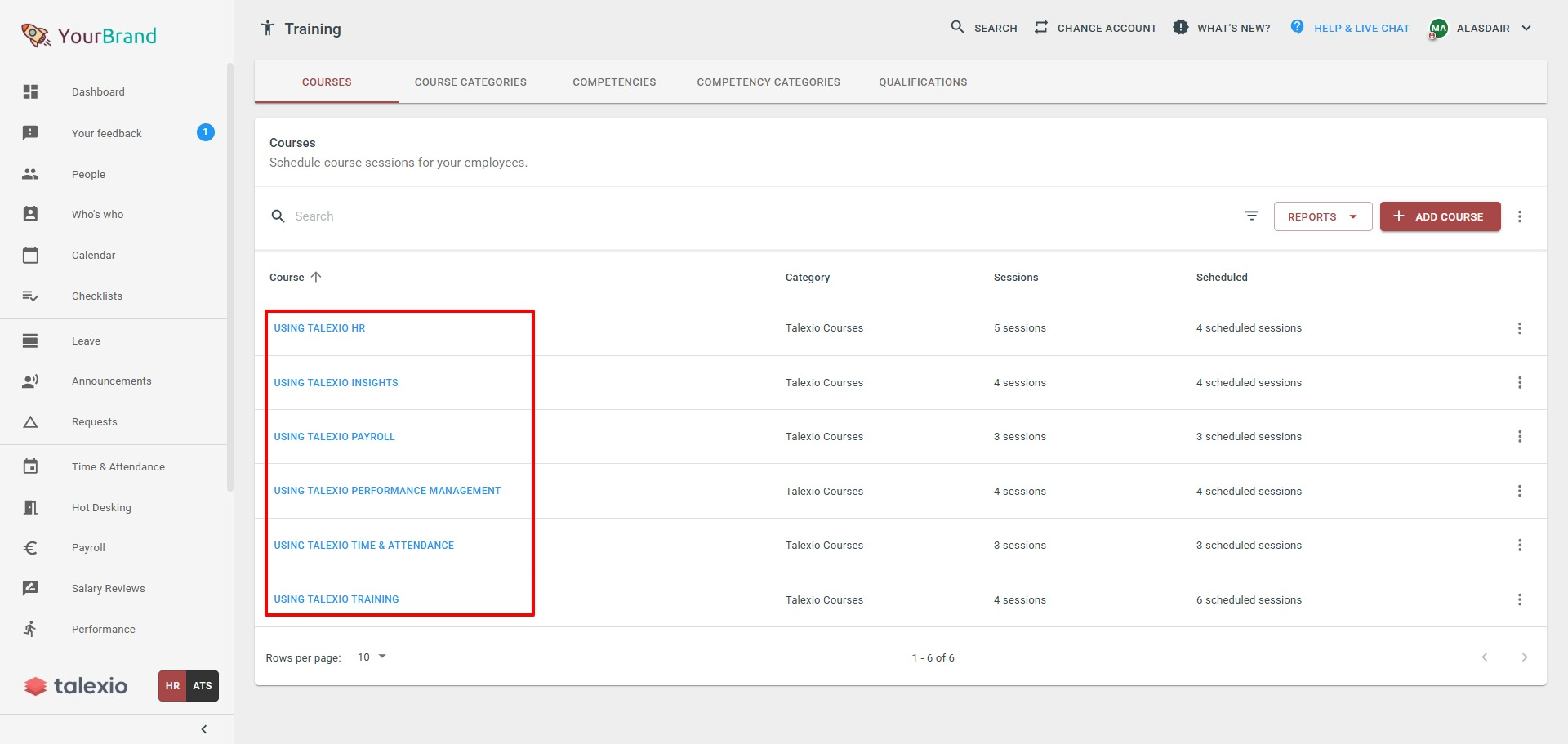Select the Courses tab

point(327,82)
